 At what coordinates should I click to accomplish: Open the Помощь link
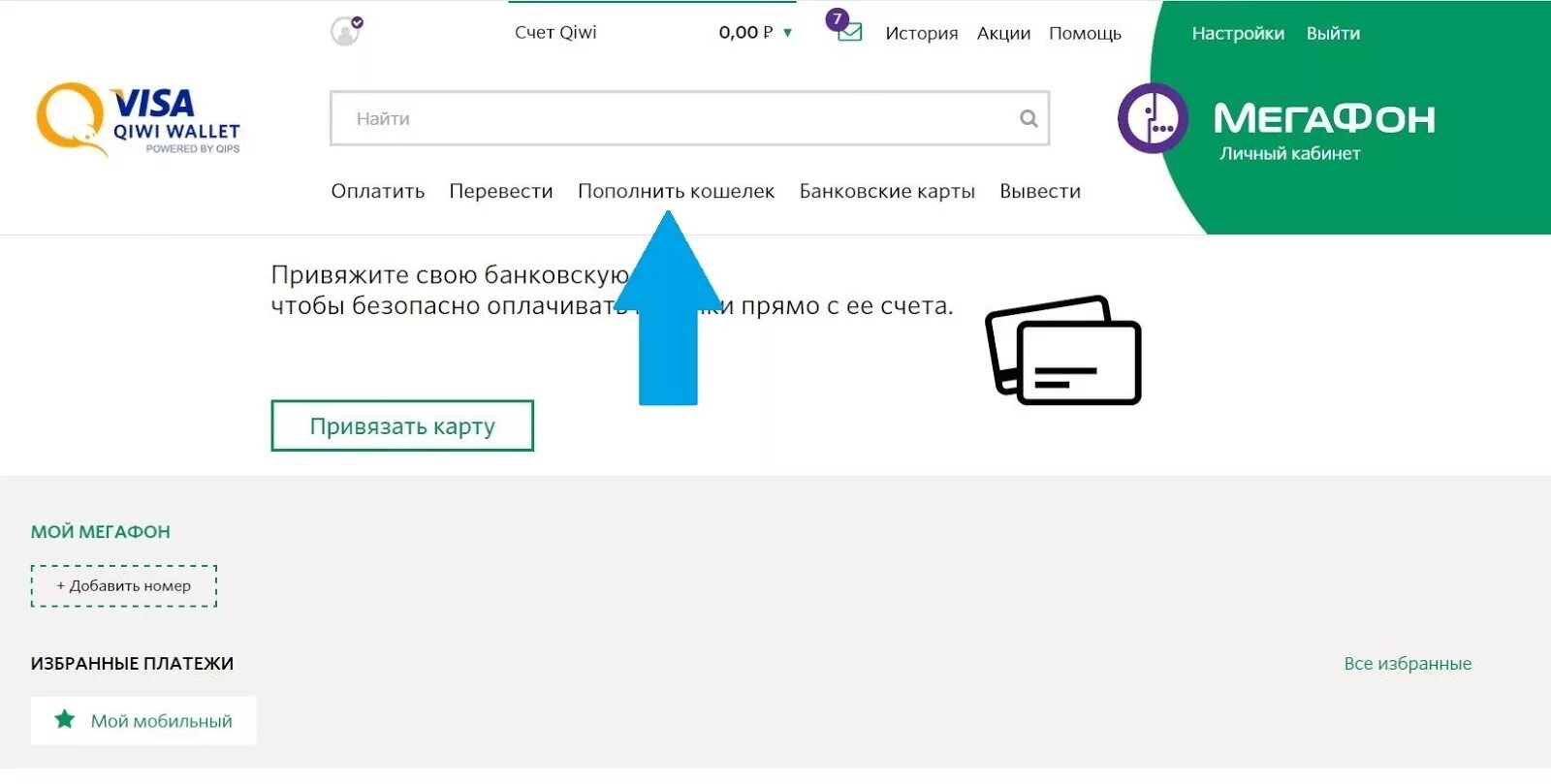coord(1085,33)
